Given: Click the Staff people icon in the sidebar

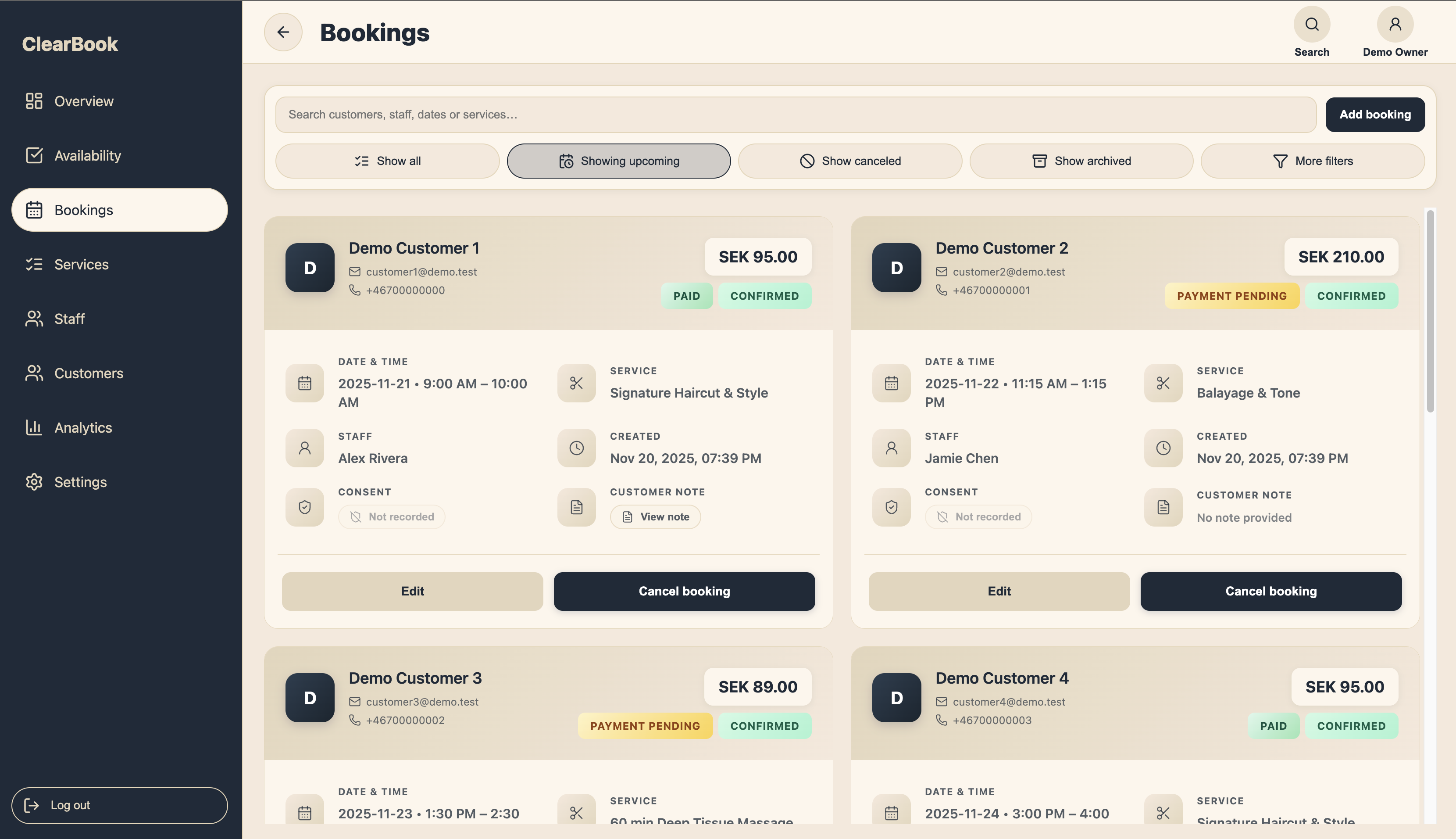Looking at the screenshot, I should pyautogui.click(x=34, y=319).
